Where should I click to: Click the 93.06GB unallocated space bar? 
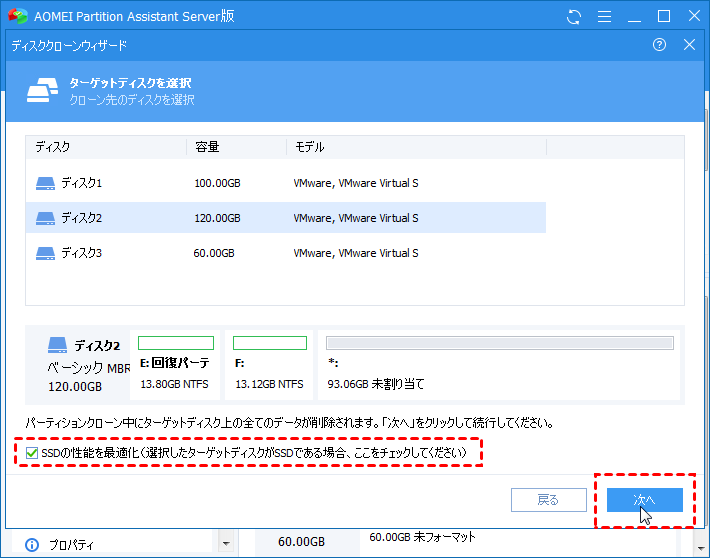click(500, 343)
